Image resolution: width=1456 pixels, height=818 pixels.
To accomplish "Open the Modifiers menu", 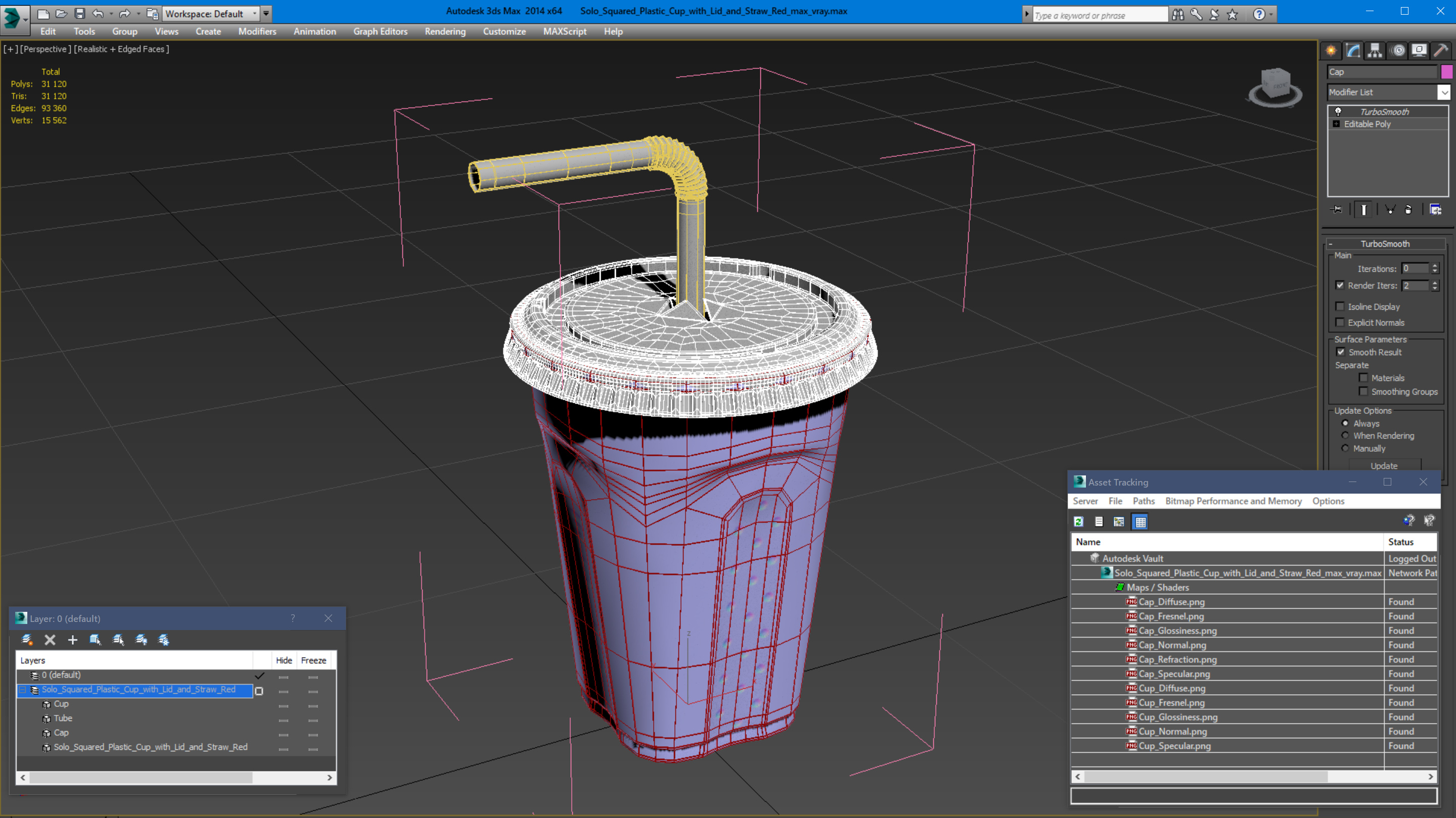I will (x=257, y=32).
